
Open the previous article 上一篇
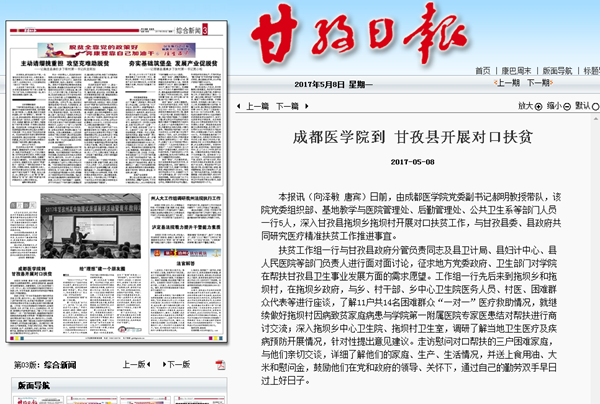pyautogui.click(x=257, y=106)
